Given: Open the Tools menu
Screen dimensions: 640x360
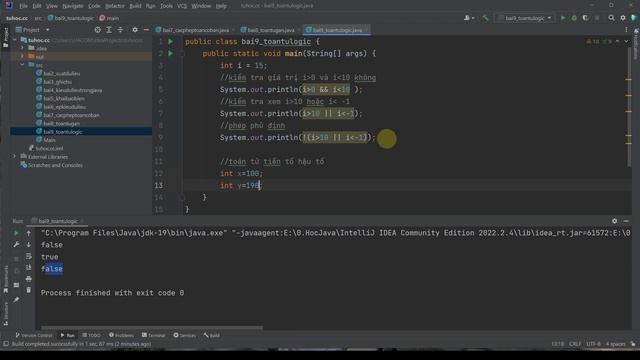Looking at the screenshot, I should pyautogui.click(x=166, y=6).
